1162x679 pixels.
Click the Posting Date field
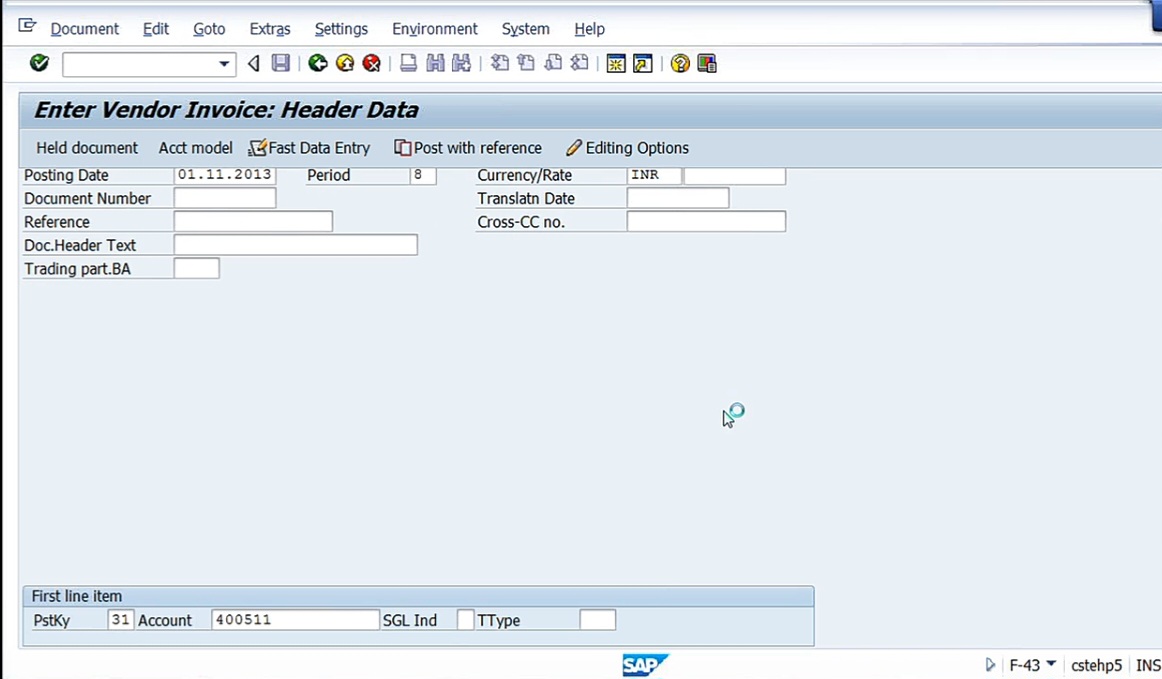coord(225,175)
